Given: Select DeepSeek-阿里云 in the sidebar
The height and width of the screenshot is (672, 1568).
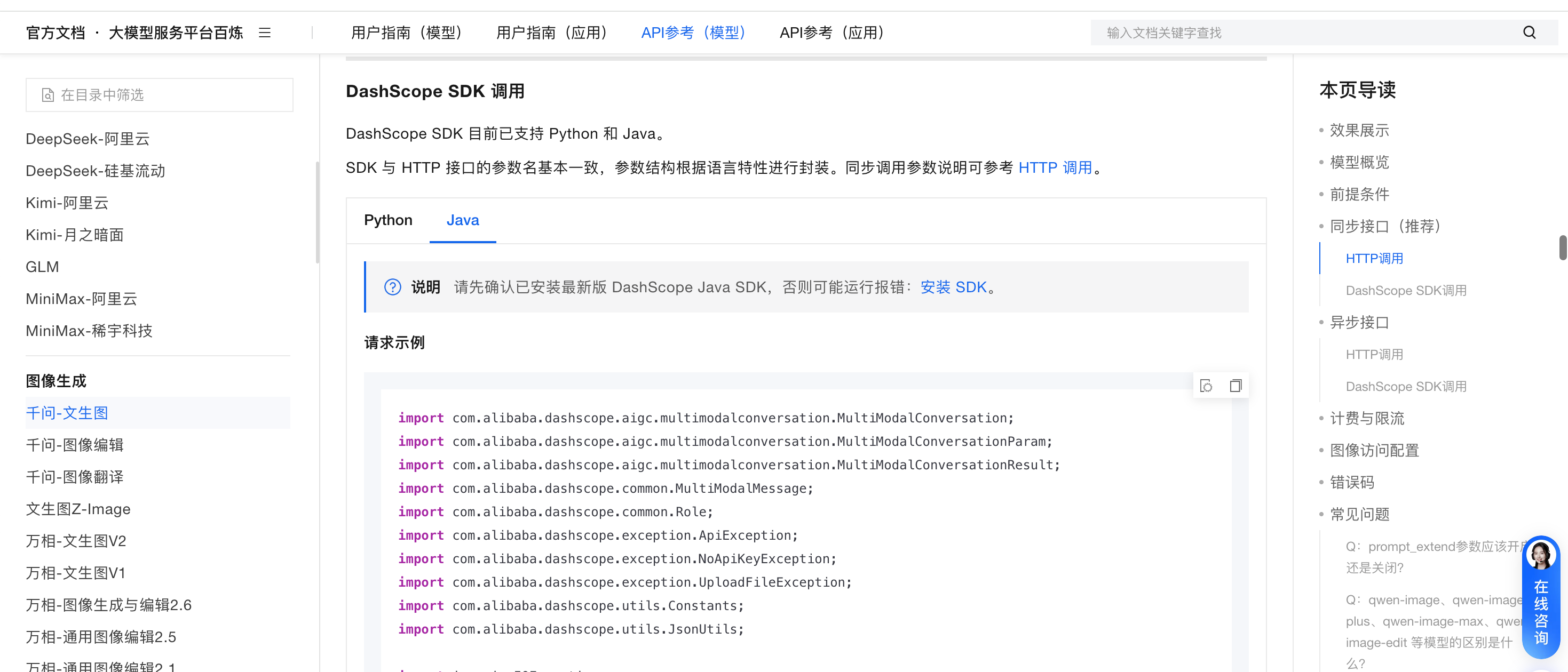Looking at the screenshot, I should (88, 139).
